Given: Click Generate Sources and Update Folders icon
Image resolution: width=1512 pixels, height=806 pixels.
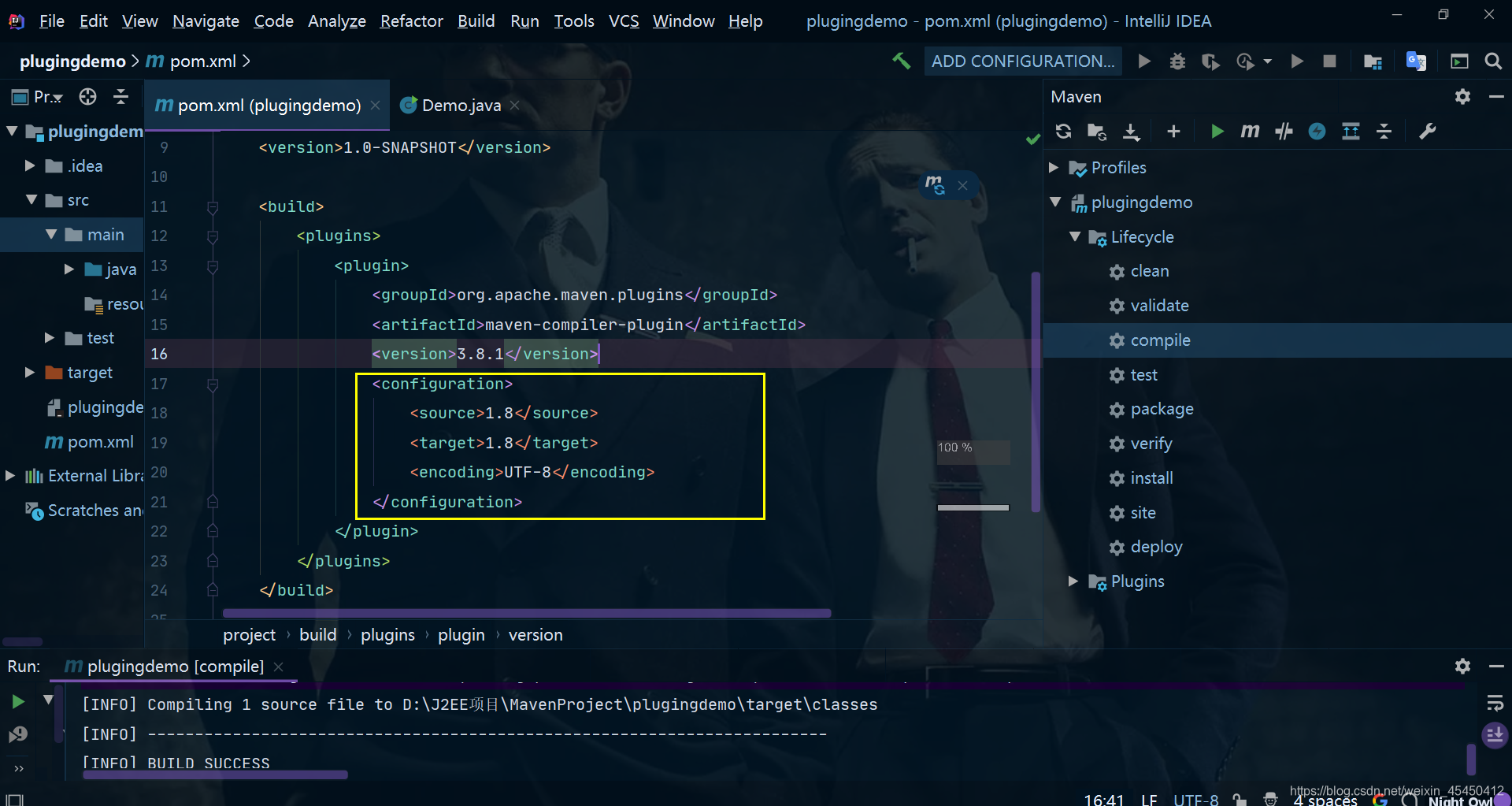Looking at the screenshot, I should point(1097,132).
